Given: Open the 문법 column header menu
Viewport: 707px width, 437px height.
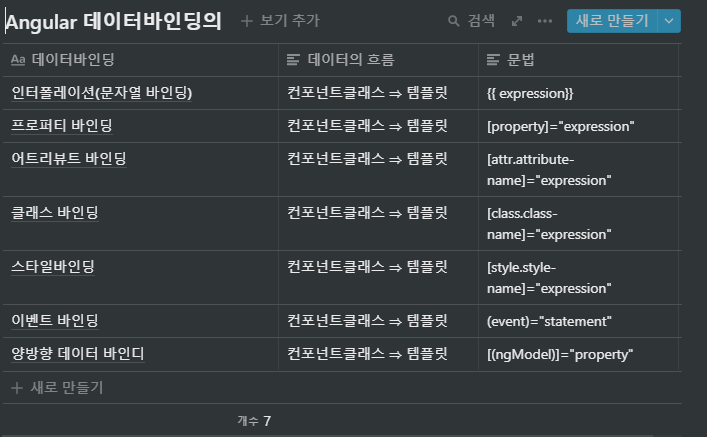Looking at the screenshot, I should point(578,60).
